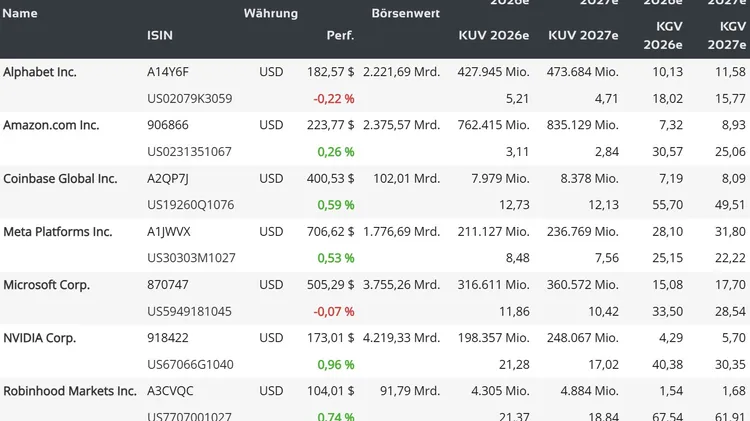This screenshot has height=421, width=750.
Task: Select revenue value 762.415 Mio.
Action: [x=493, y=125]
